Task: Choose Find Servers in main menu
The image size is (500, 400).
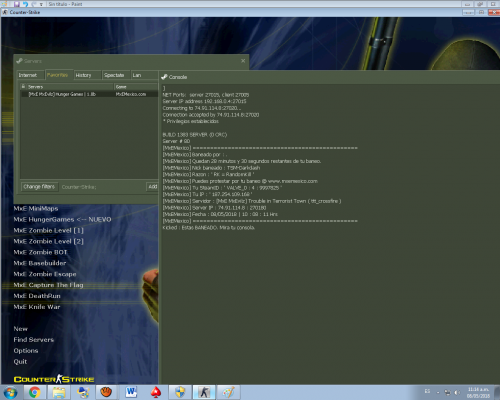Action: click(x=34, y=340)
